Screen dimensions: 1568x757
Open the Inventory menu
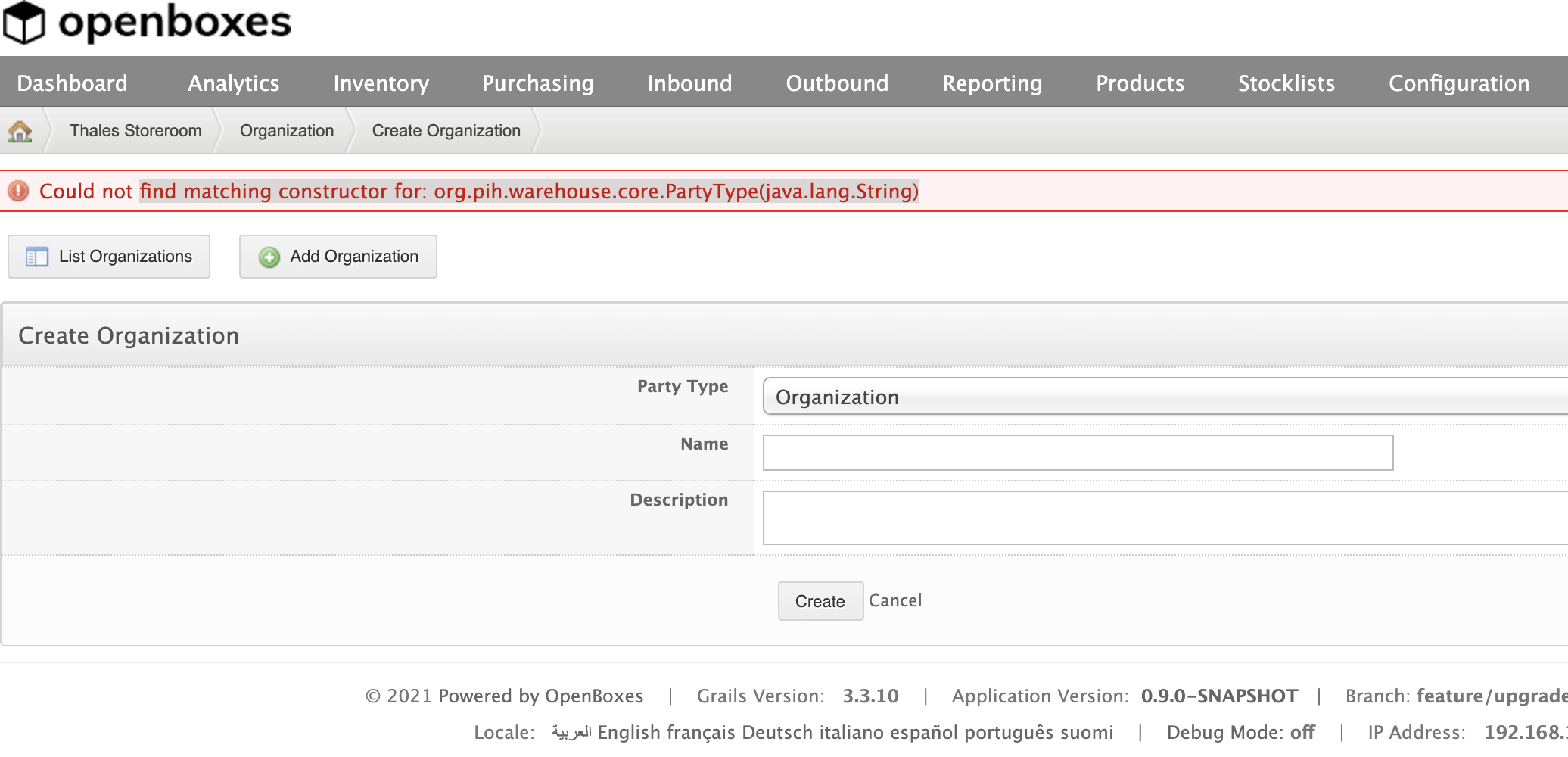[x=381, y=83]
